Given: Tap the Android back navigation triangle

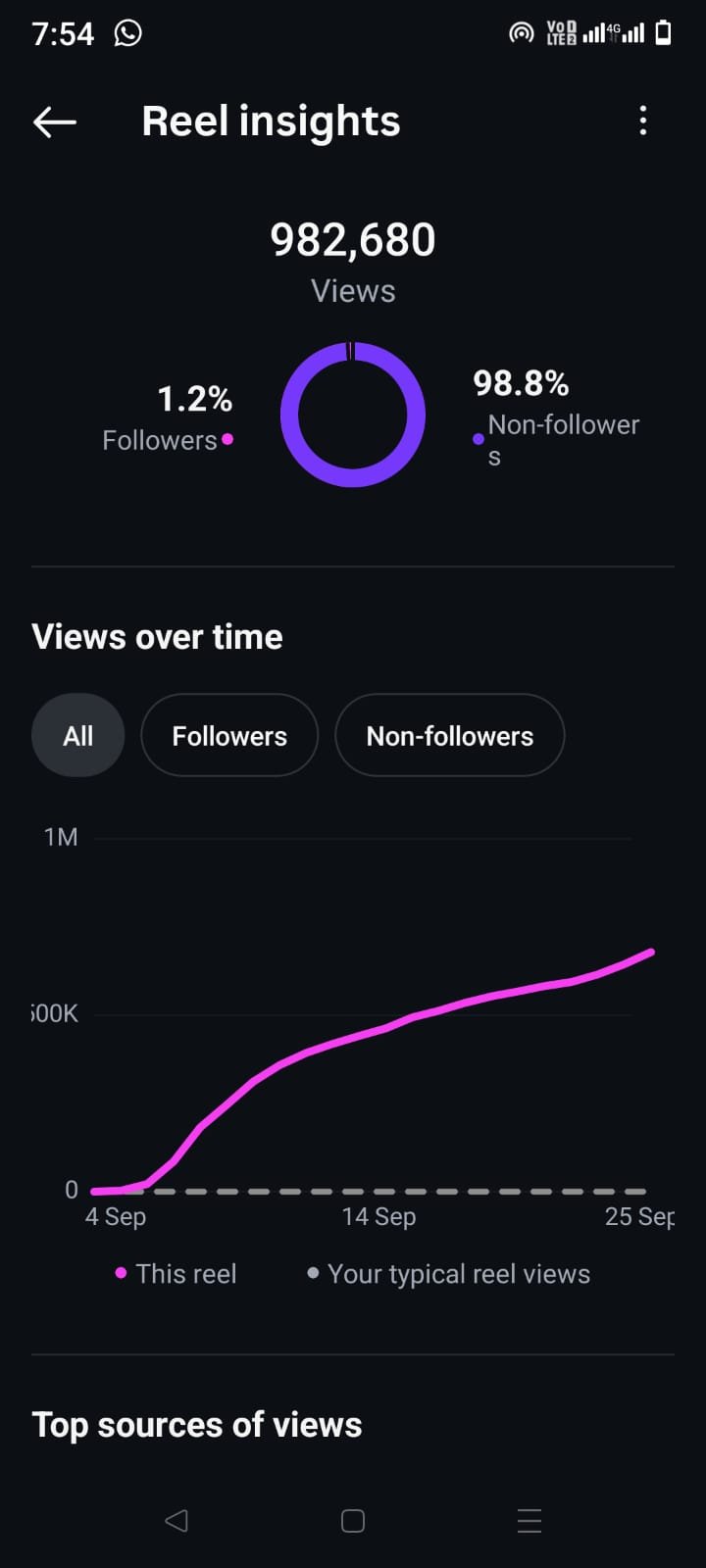Looking at the screenshot, I should click(x=176, y=1520).
